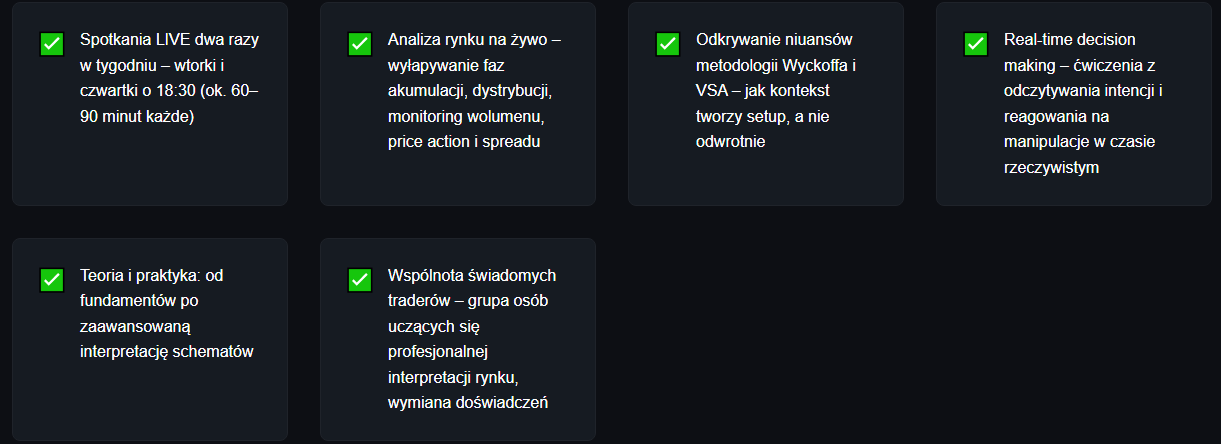Click the "manipulacje w czasie" text line
The height and width of the screenshot is (444, 1221).
1079,141
